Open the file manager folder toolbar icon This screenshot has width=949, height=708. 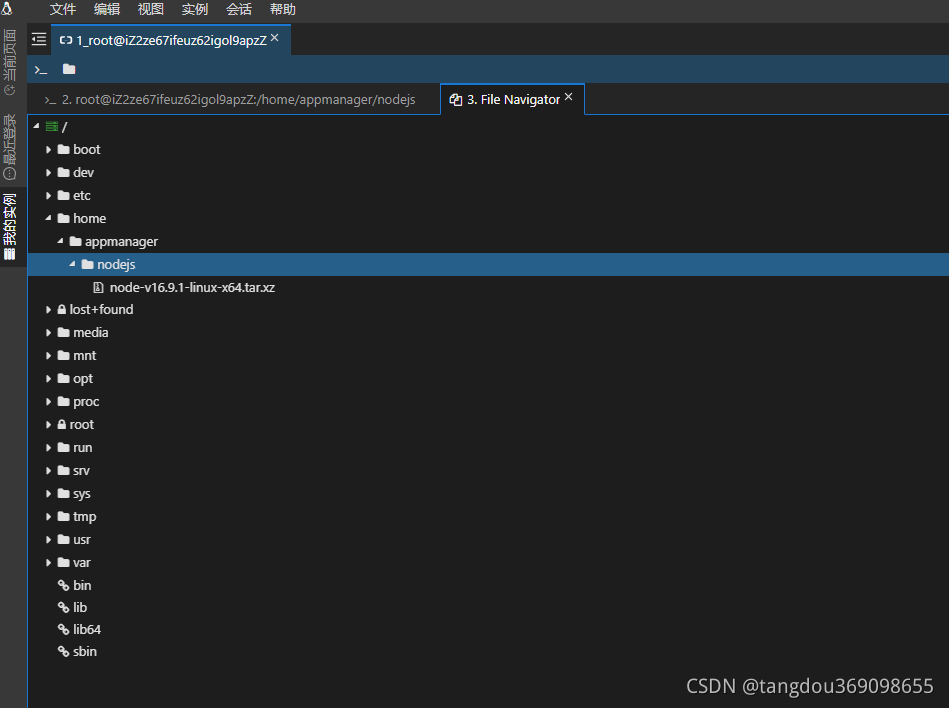tap(69, 69)
